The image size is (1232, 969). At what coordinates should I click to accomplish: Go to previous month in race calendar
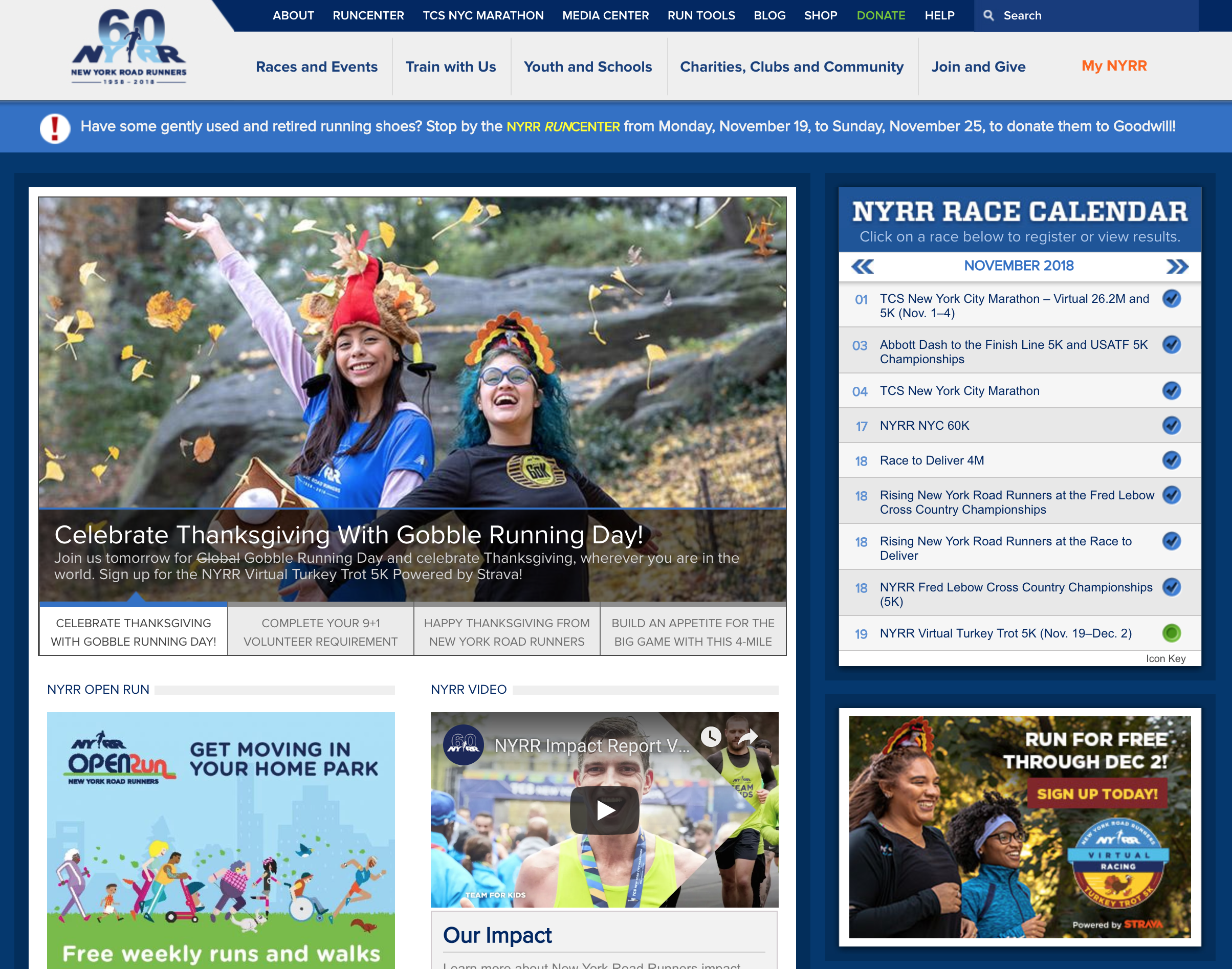[862, 266]
